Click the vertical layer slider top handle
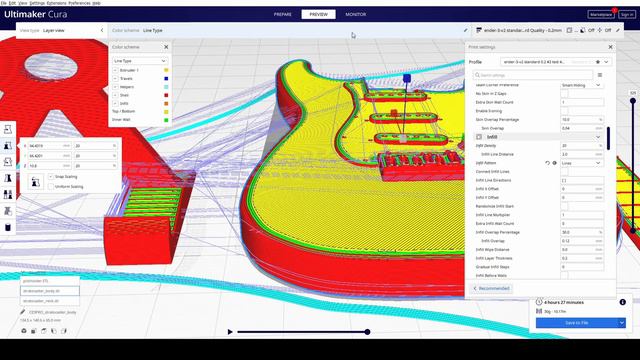Screen dimensions: 640x360 (x=633, y=101)
